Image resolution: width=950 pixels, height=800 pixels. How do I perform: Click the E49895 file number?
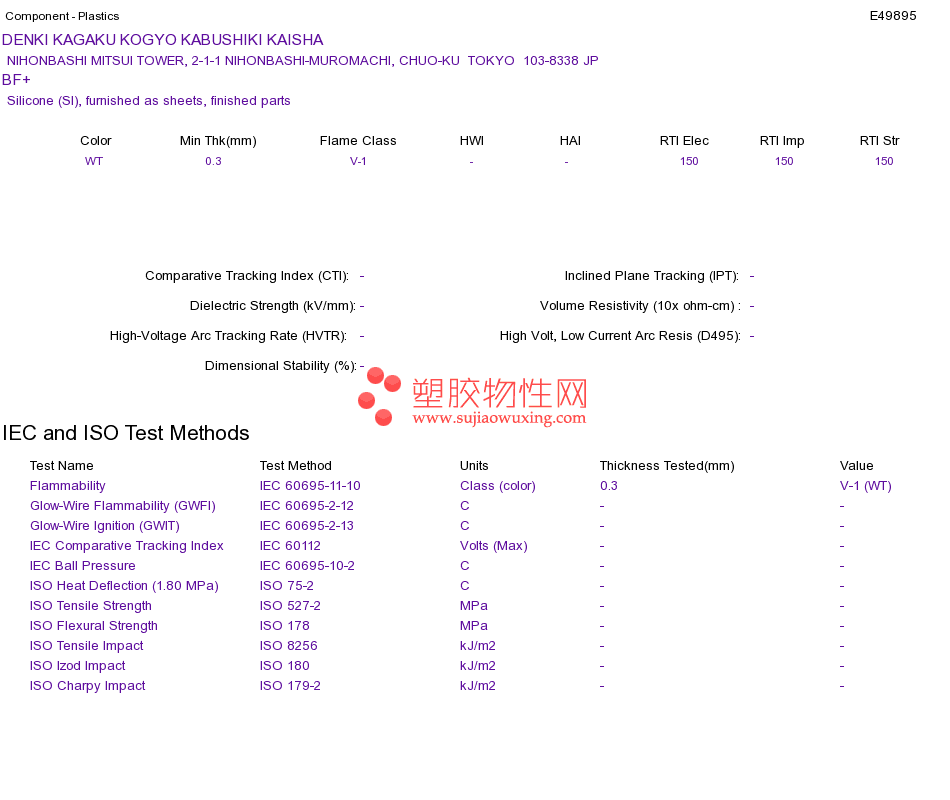click(893, 16)
